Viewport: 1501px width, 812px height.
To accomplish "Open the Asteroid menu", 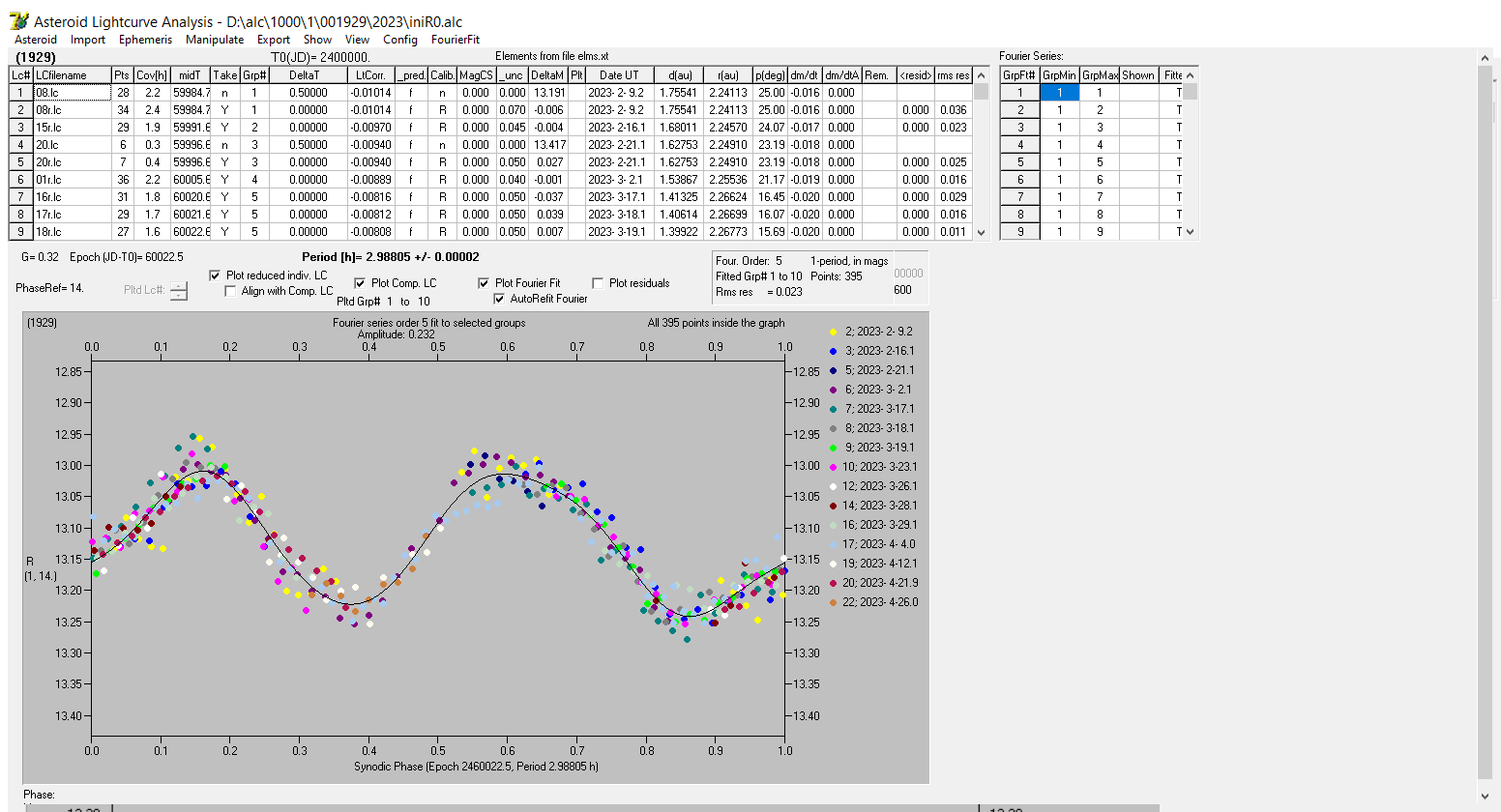I will (36, 40).
